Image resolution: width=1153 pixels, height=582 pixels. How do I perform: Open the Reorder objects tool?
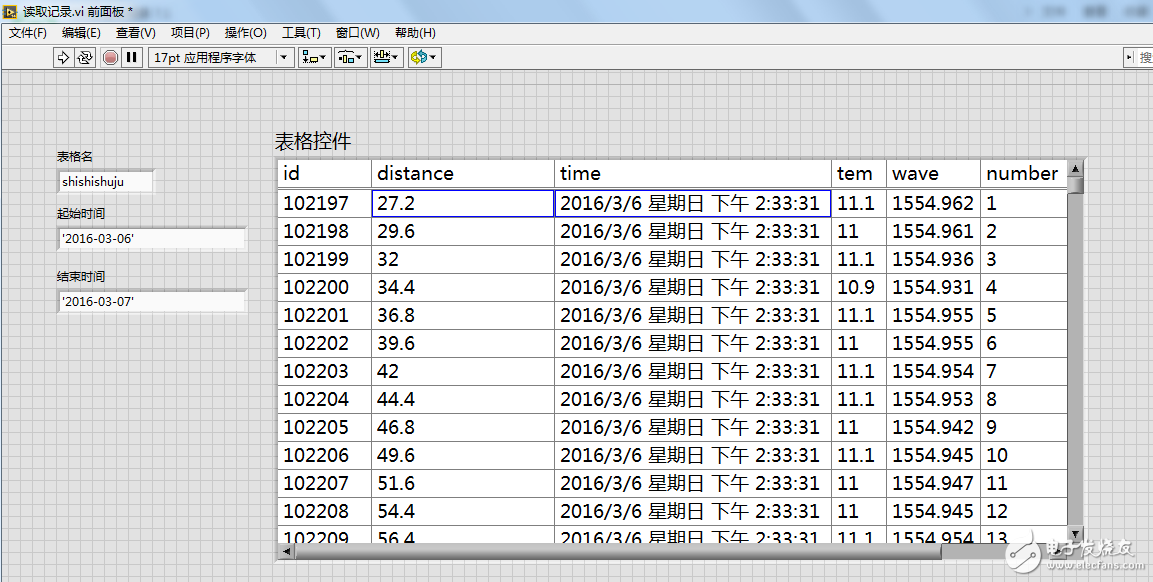(x=423, y=58)
